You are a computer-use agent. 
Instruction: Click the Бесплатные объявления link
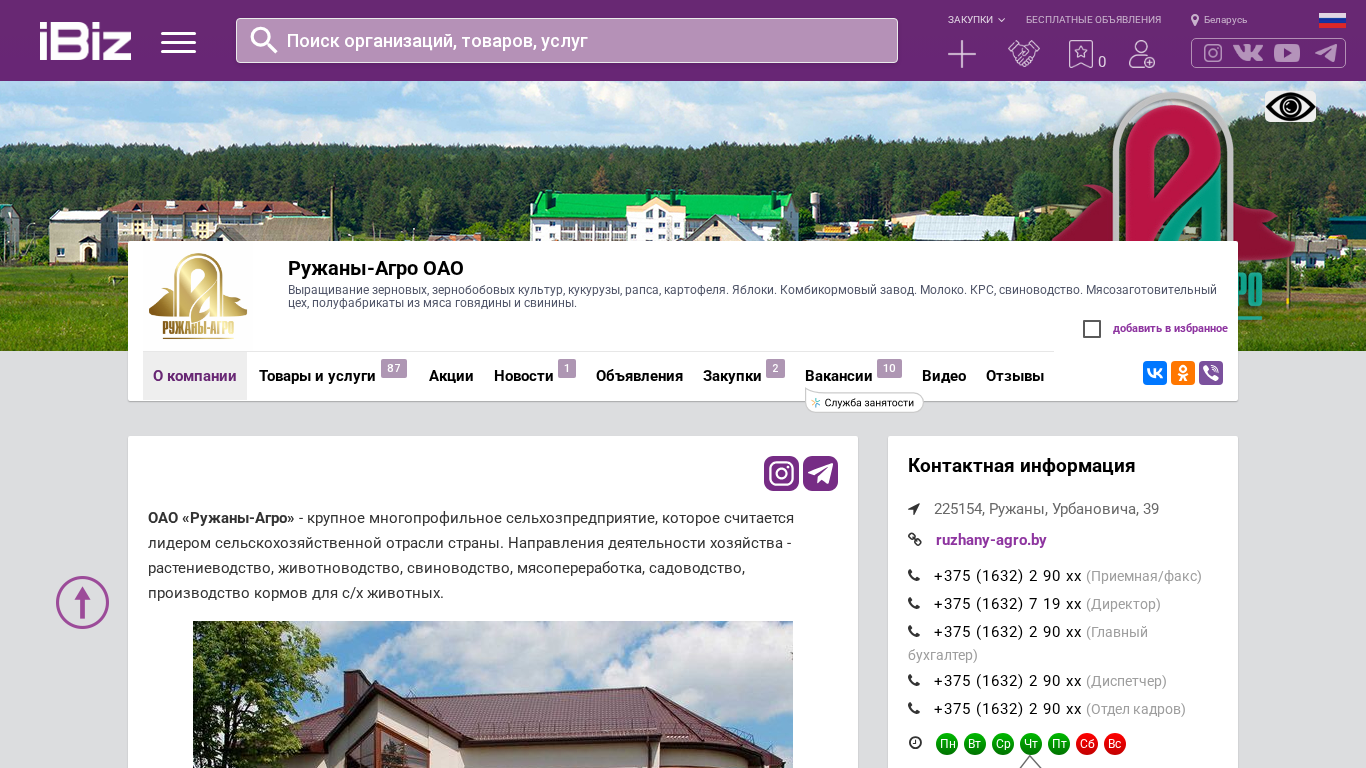point(1093,20)
